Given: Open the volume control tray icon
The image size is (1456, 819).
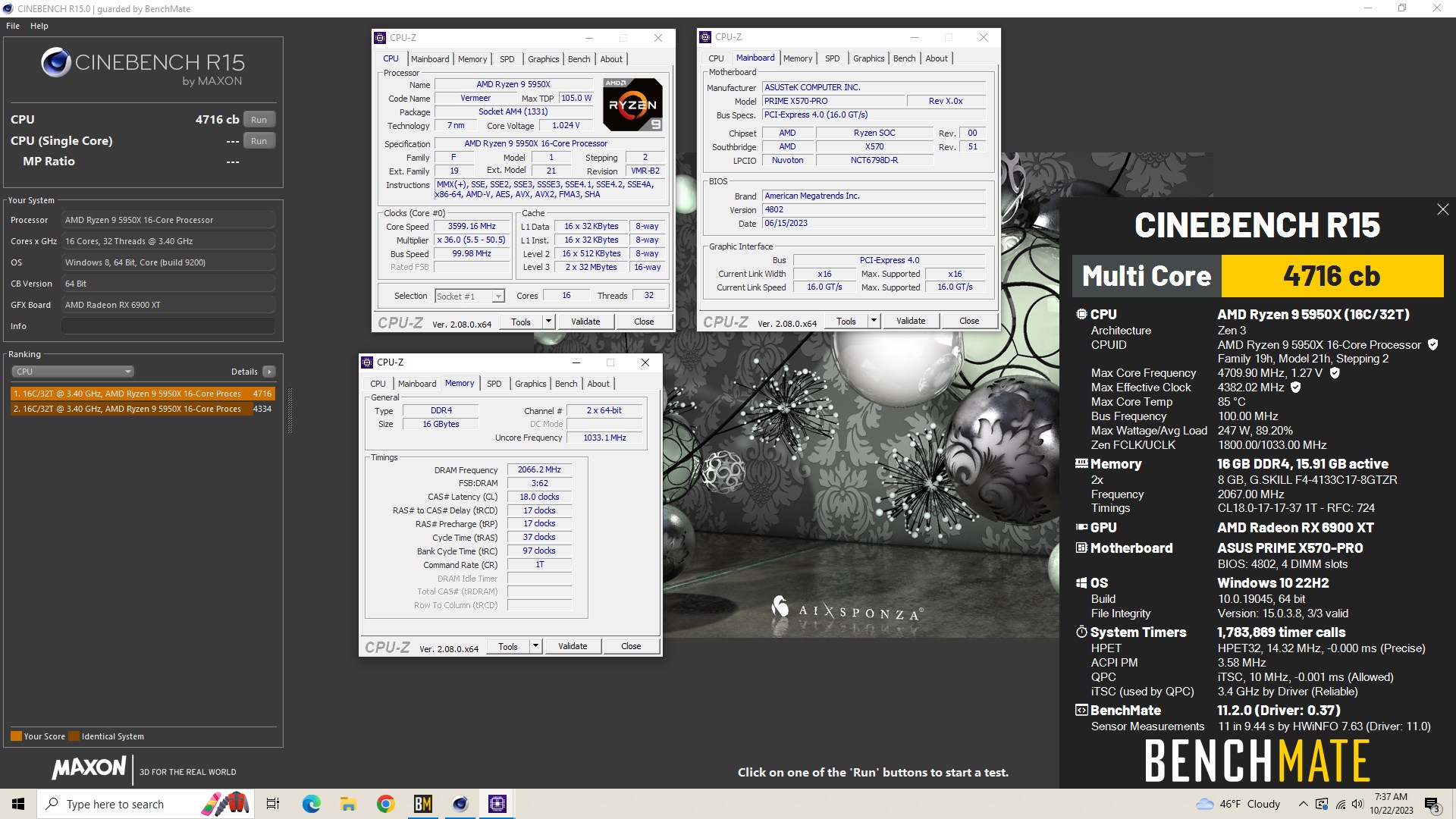Looking at the screenshot, I should tap(1357, 804).
